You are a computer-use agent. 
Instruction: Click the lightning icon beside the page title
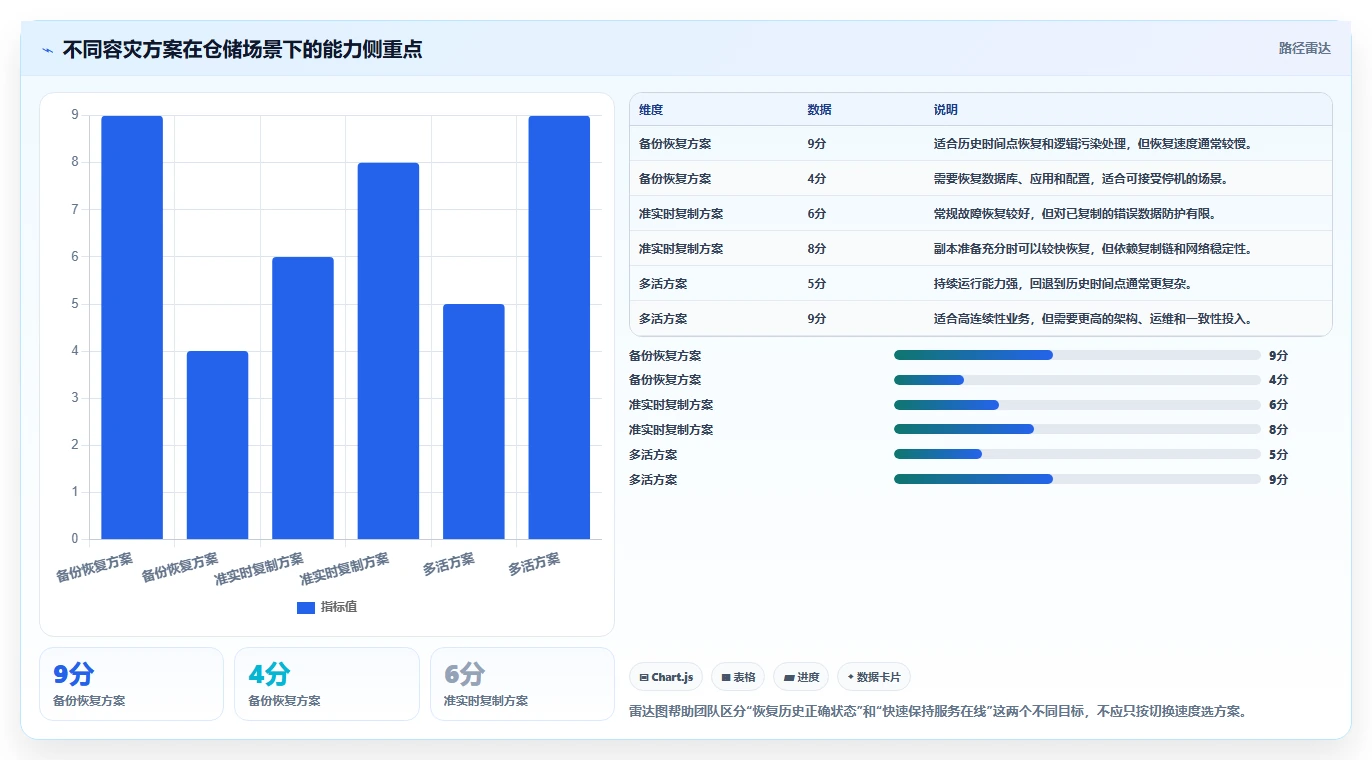click(47, 49)
